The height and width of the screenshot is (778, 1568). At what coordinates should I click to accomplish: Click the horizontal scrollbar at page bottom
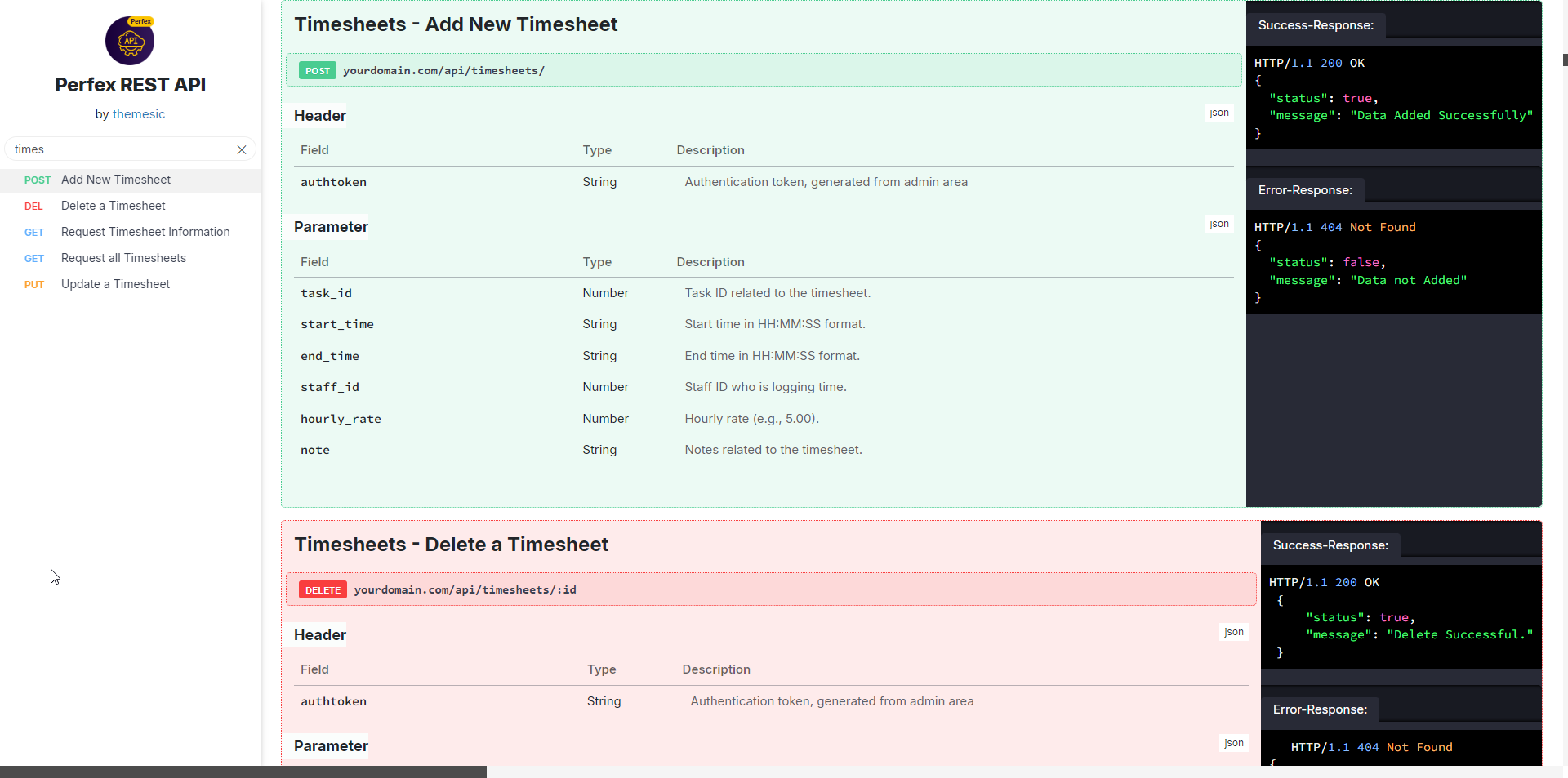click(243, 771)
